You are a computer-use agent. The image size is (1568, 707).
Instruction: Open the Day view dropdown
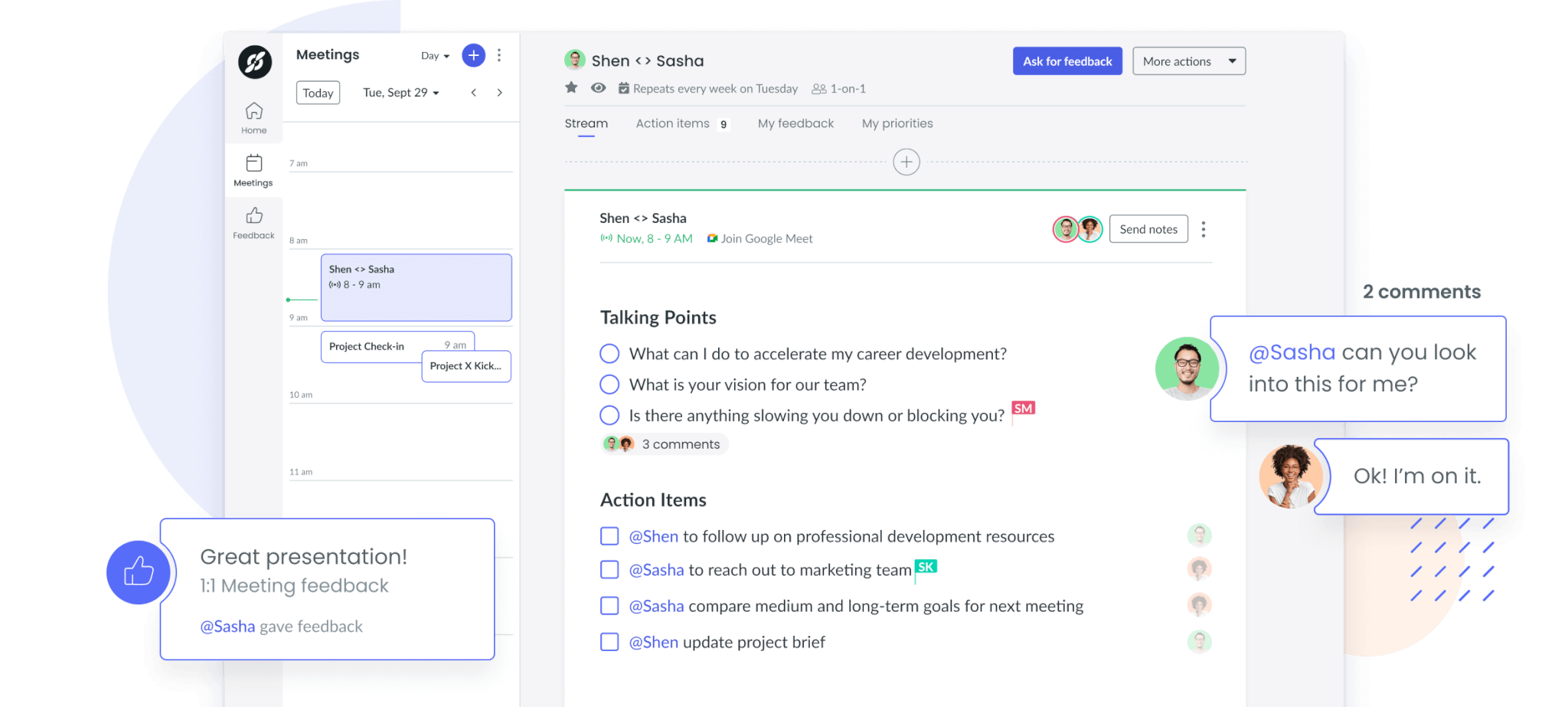click(x=435, y=56)
